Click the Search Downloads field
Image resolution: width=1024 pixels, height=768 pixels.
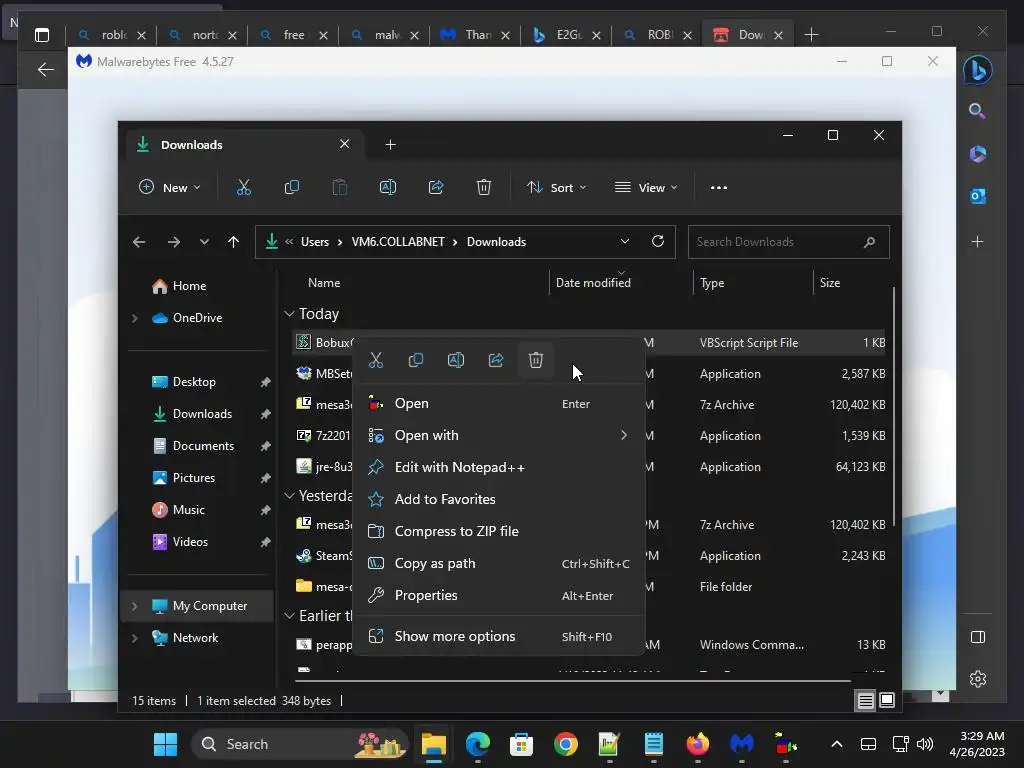[788, 242]
